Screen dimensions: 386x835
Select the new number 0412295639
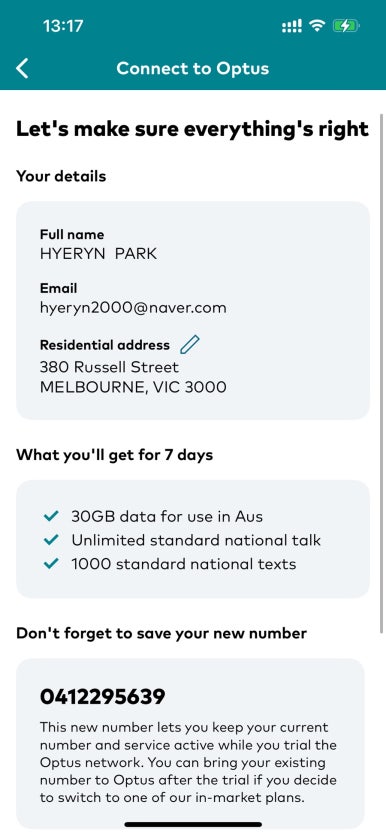click(103, 697)
